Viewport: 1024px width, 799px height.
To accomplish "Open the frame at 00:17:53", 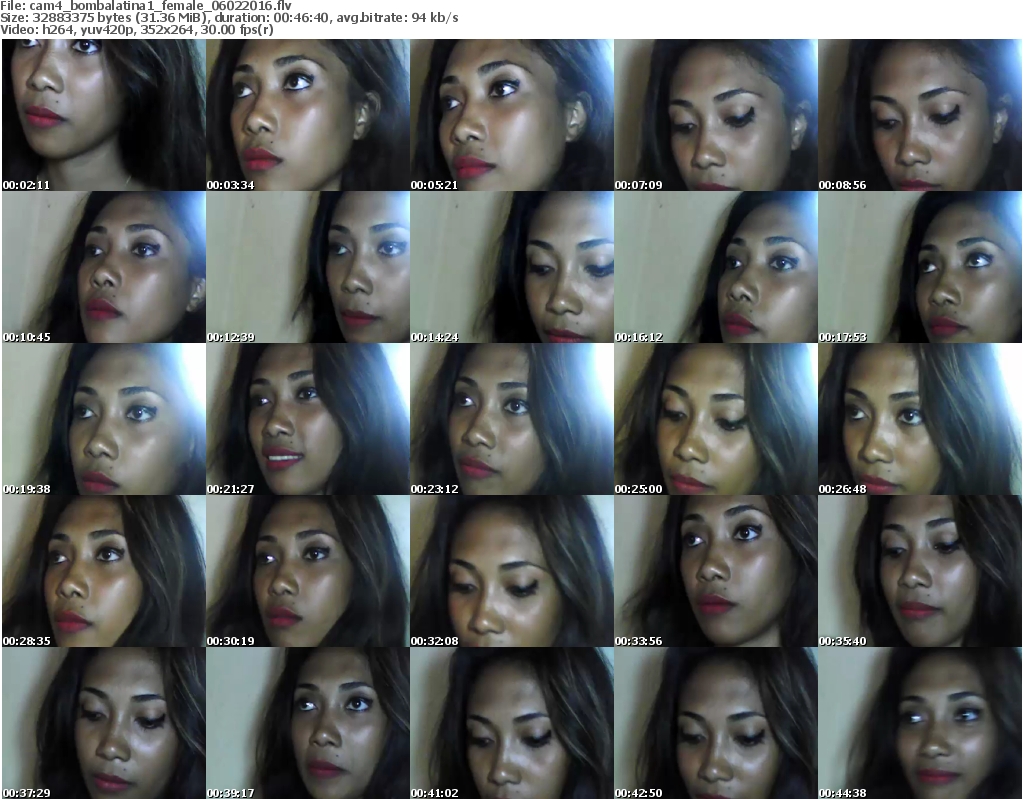I will click(x=920, y=267).
